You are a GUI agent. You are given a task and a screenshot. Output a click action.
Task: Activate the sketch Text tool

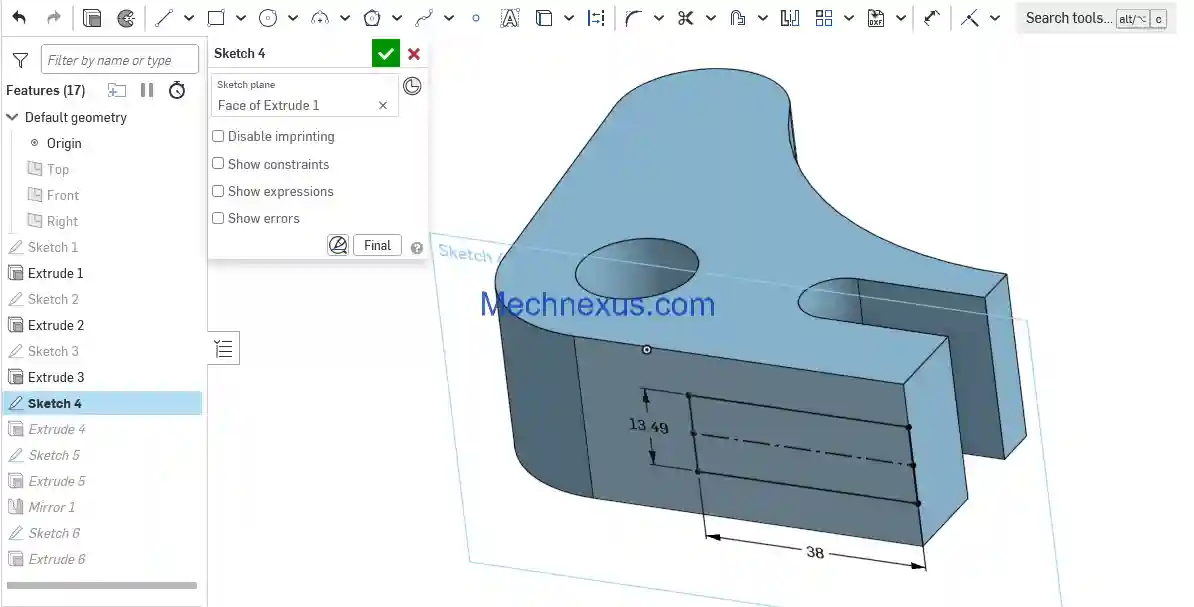click(x=509, y=18)
